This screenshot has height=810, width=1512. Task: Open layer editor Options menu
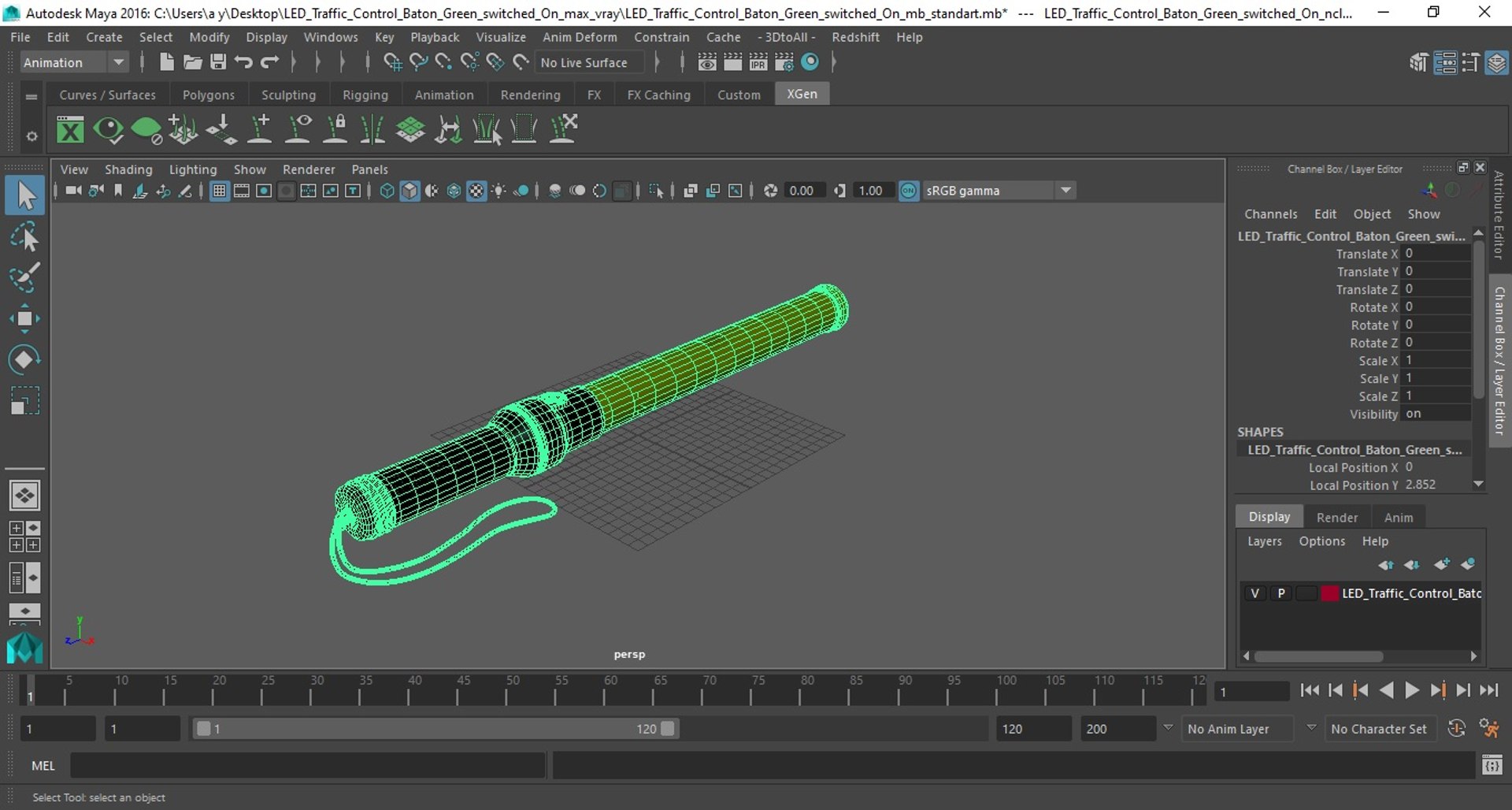point(1321,541)
